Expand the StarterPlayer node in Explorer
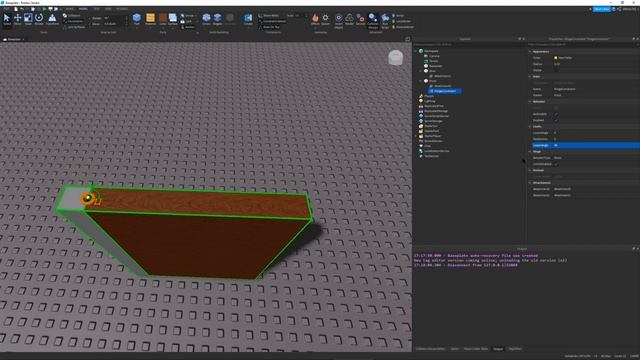 416,136
